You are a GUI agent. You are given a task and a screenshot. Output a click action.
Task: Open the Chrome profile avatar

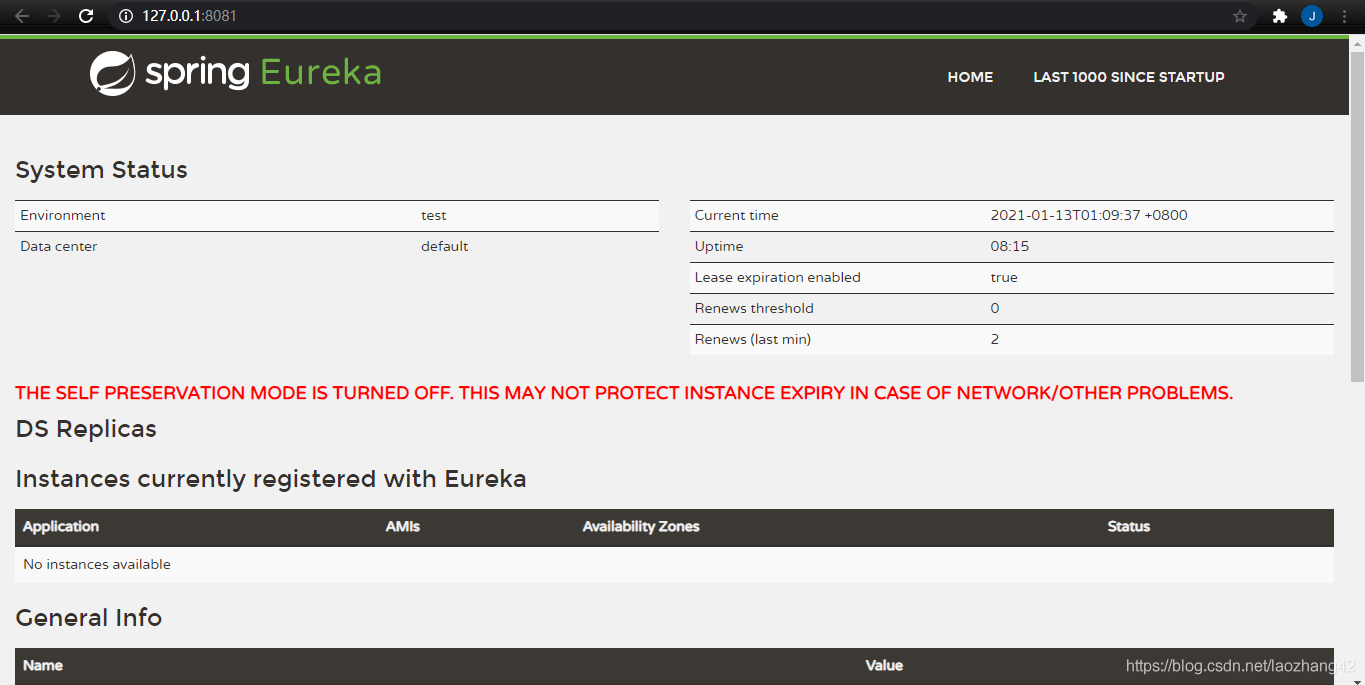coord(1311,16)
